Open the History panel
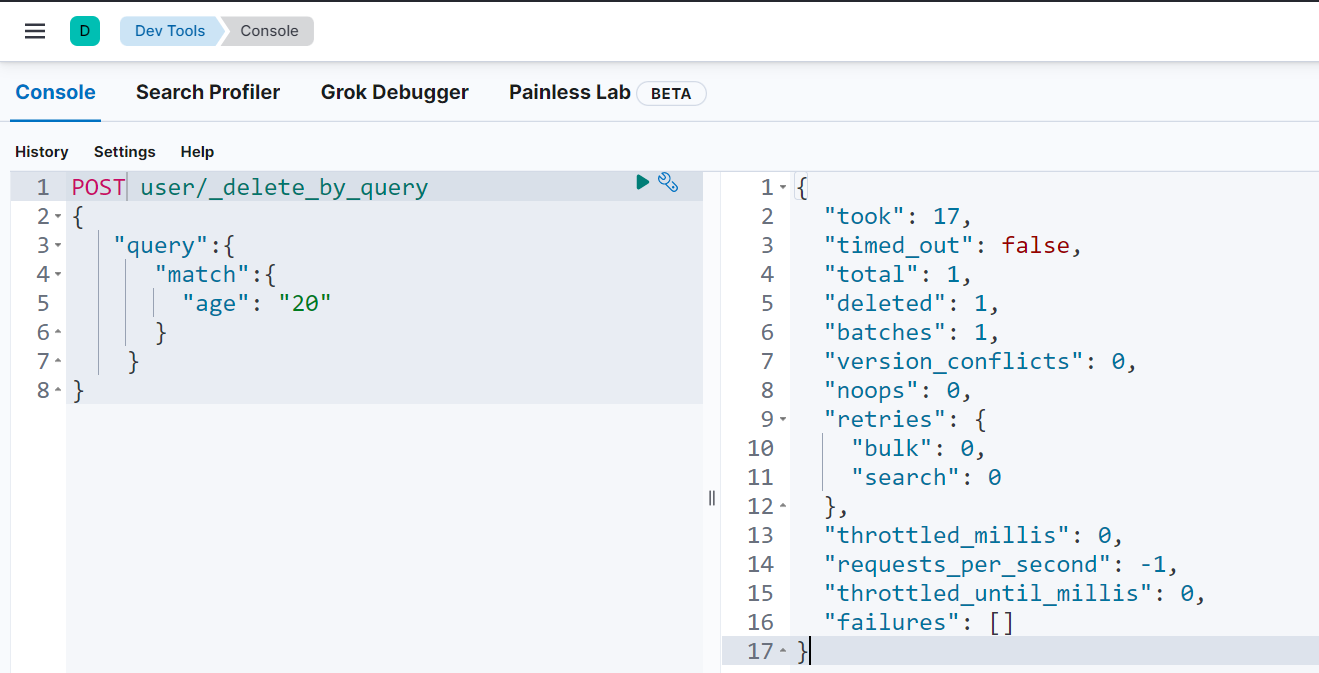This screenshot has width=1319, height=673. click(x=42, y=152)
